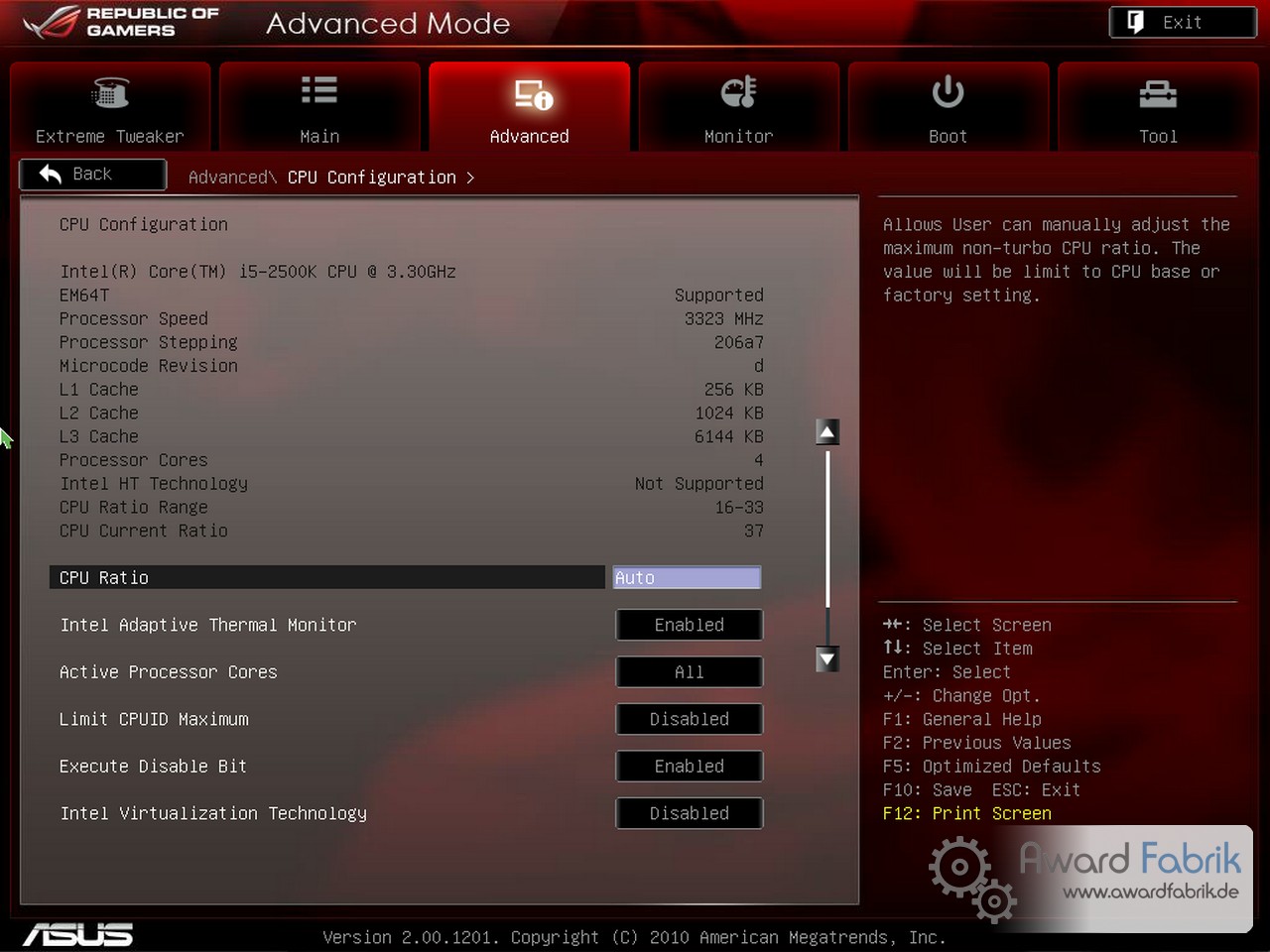The image size is (1270, 952).
Task: Click the EM64T Supported value
Action: click(718, 295)
